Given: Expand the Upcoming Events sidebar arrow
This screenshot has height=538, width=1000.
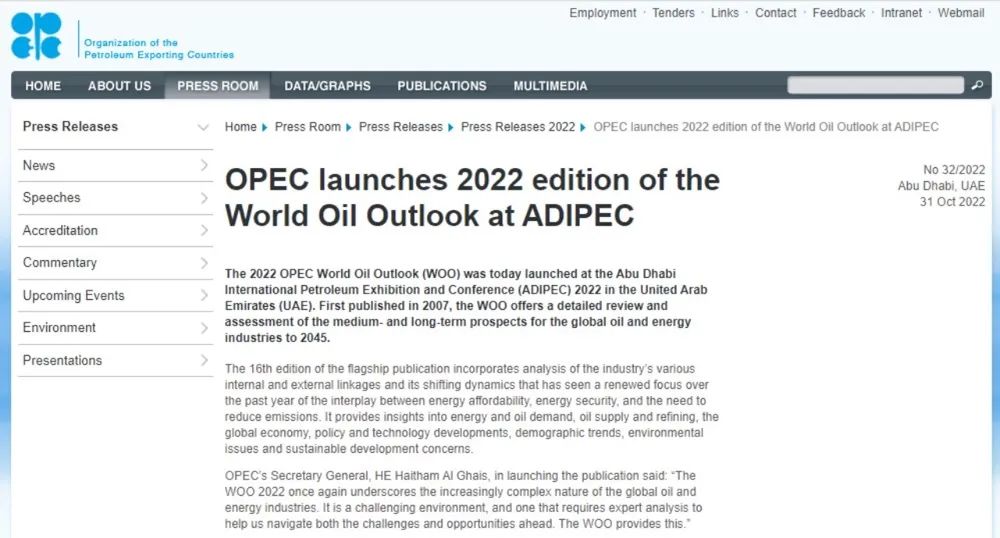Looking at the screenshot, I should [204, 295].
